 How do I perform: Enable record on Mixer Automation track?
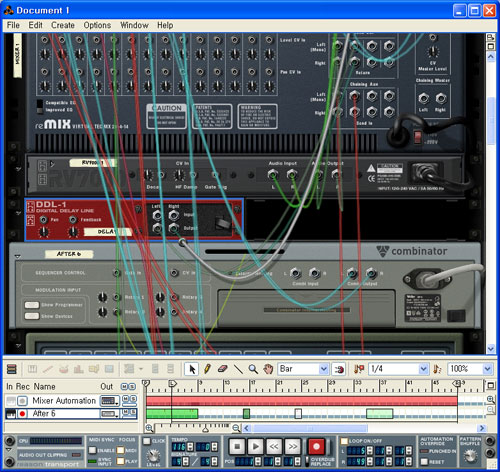(x=22, y=401)
